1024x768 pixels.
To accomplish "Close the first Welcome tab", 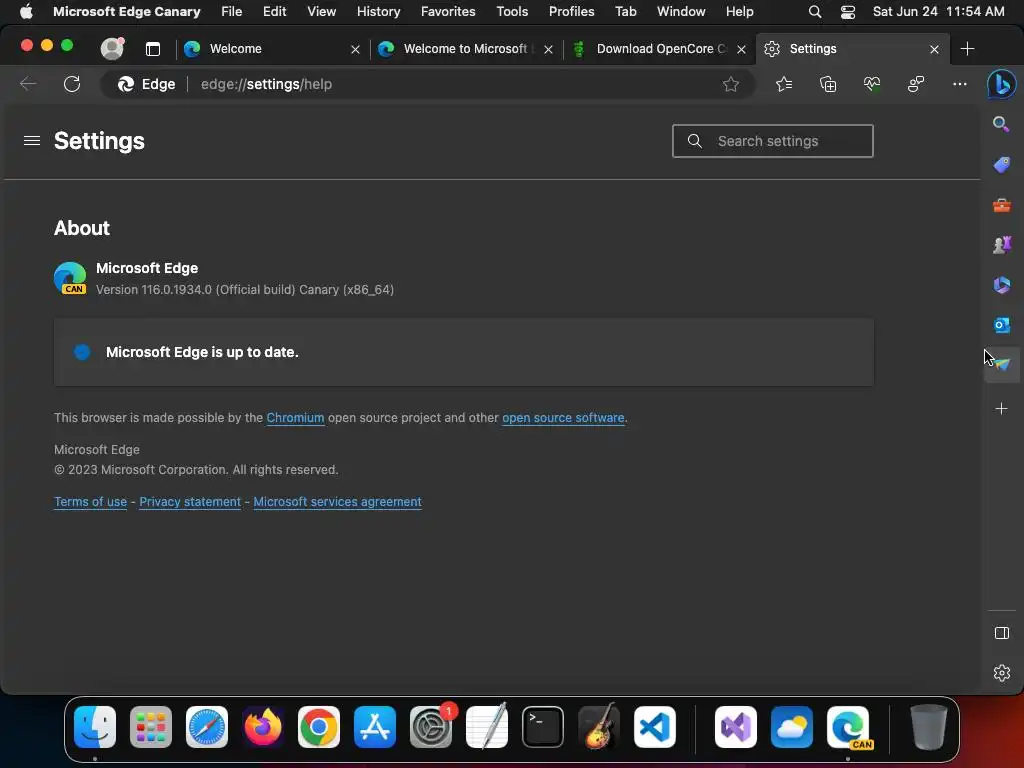I will click(x=355, y=50).
